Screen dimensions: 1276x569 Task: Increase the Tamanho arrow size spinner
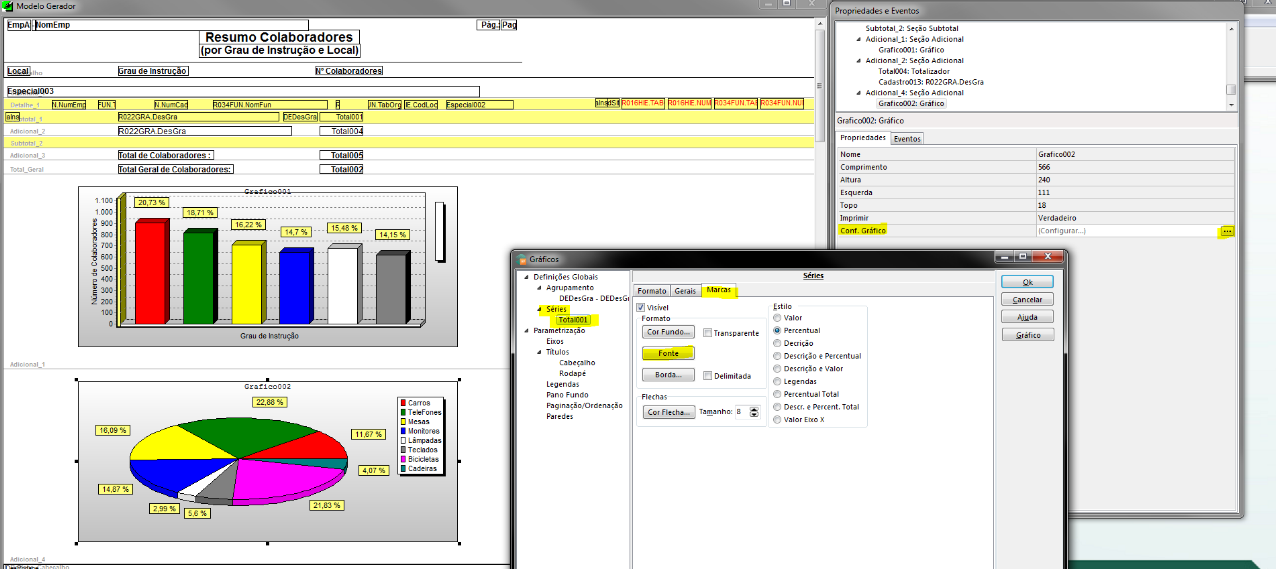pyautogui.click(x=754, y=408)
